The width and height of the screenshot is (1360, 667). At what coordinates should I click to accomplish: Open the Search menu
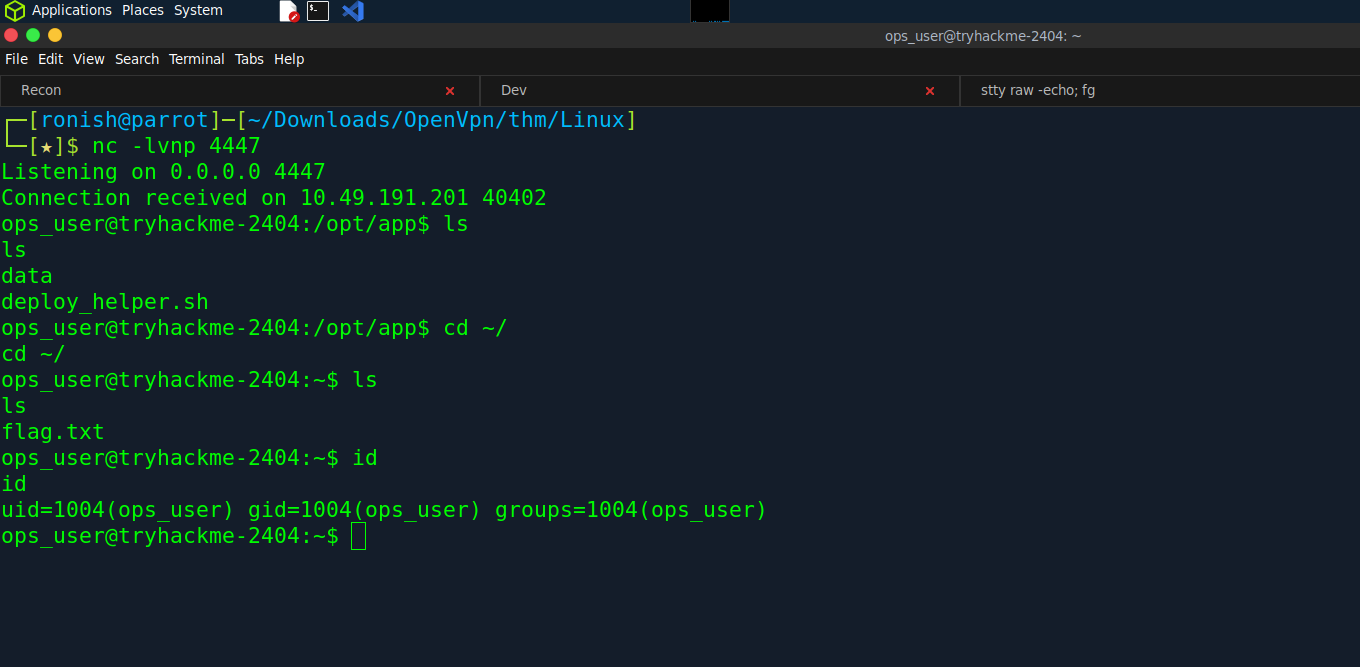coord(137,59)
